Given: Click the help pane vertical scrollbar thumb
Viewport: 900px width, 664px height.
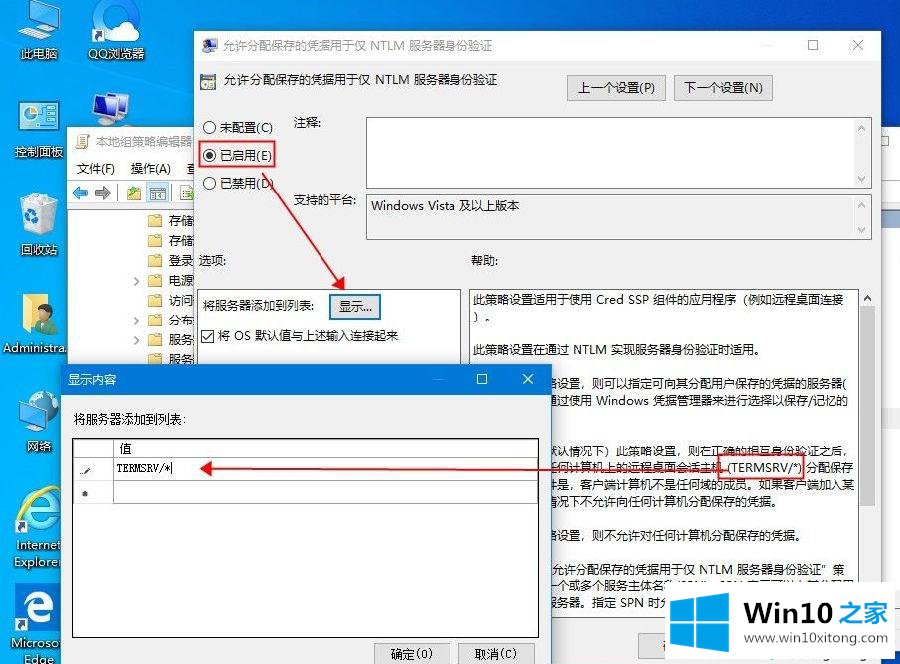Looking at the screenshot, I should (867, 405).
